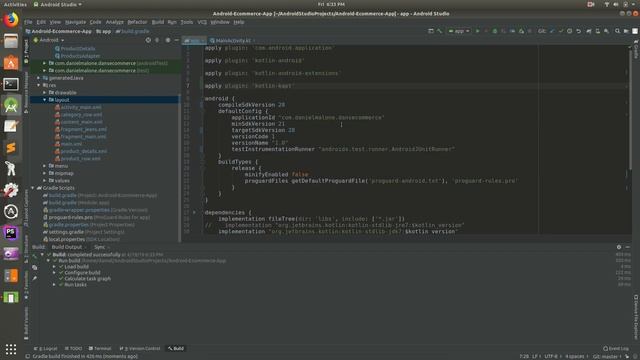
Task: Collapse the Gradle Scripts node
Action: 33,188
